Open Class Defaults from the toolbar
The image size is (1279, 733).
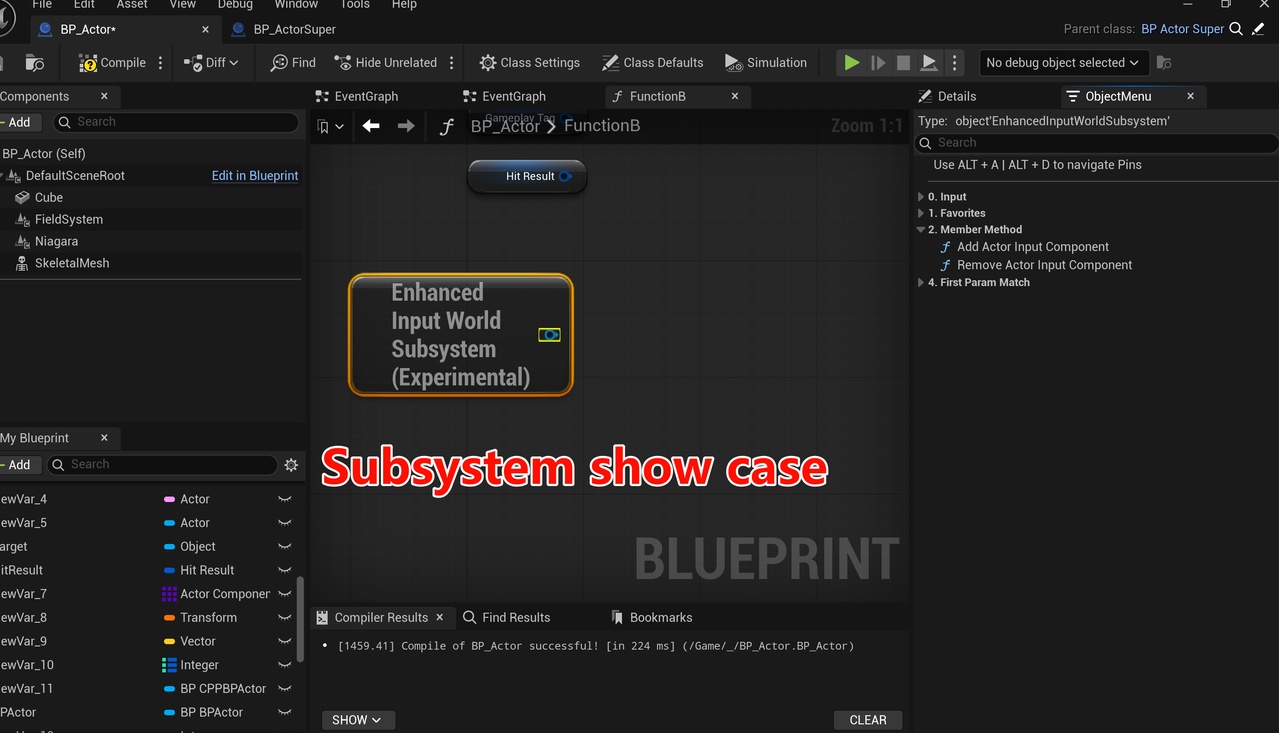pyautogui.click(x=652, y=63)
